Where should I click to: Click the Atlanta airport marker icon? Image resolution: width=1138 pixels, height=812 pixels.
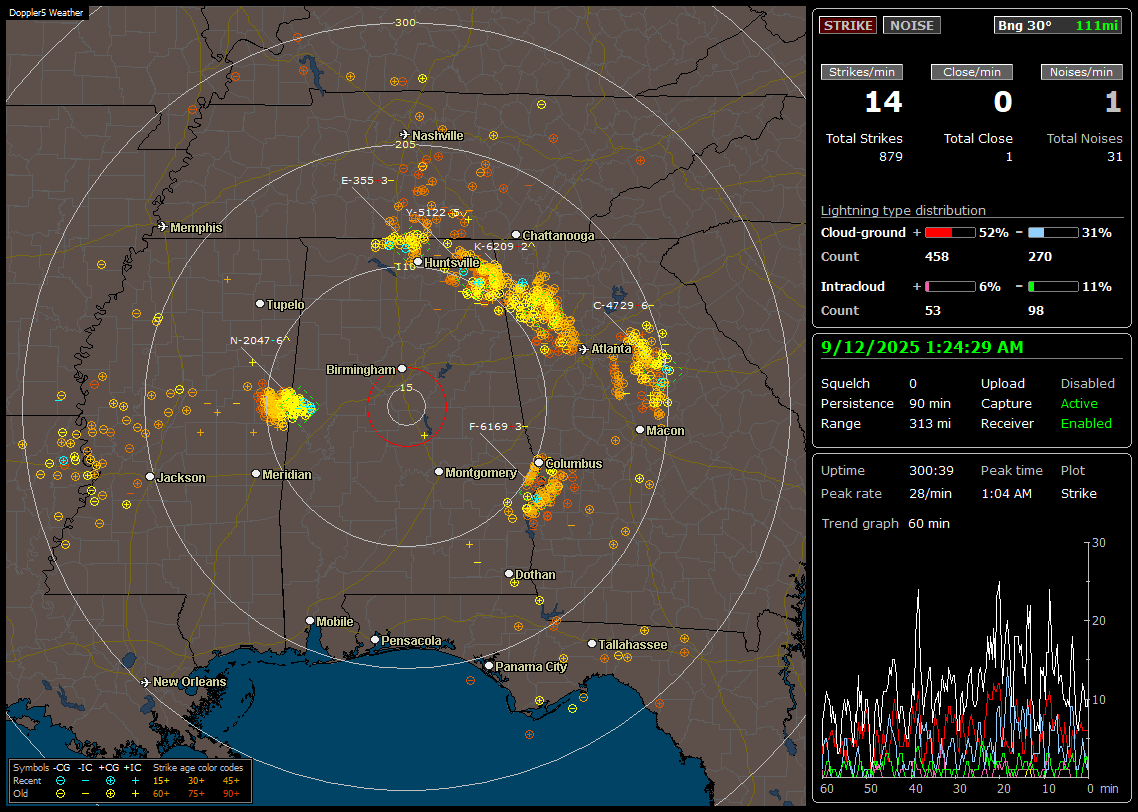[x=584, y=349]
